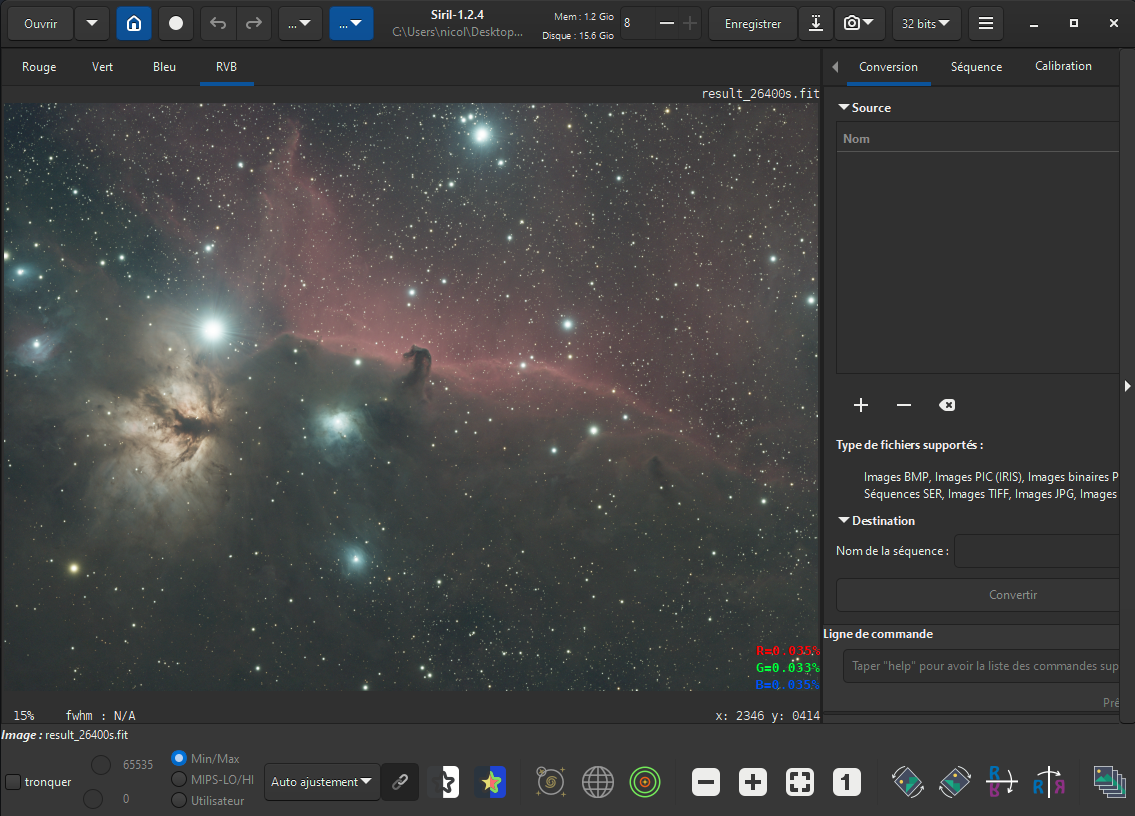Open the Auto ajustement display dropdown
Image resolution: width=1135 pixels, height=816 pixels.
point(321,782)
